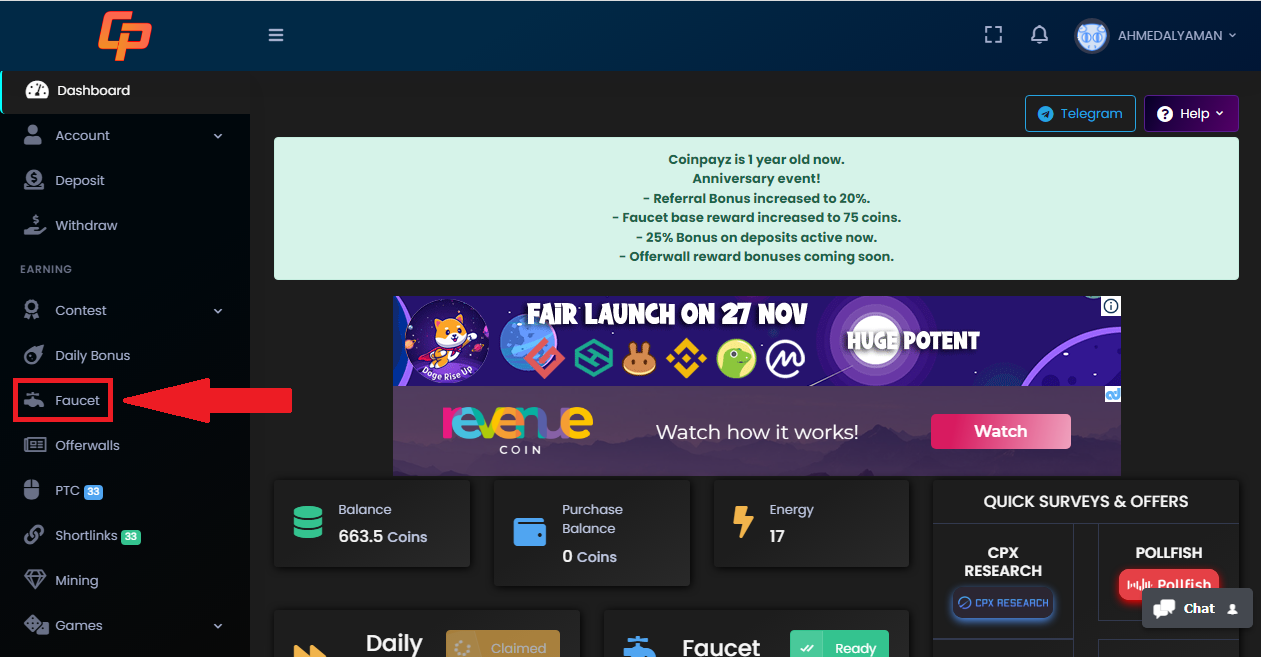Image resolution: width=1261 pixels, height=657 pixels.
Task: Click the Revenue Coin ad logo
Action: click(x=517, y=430)
